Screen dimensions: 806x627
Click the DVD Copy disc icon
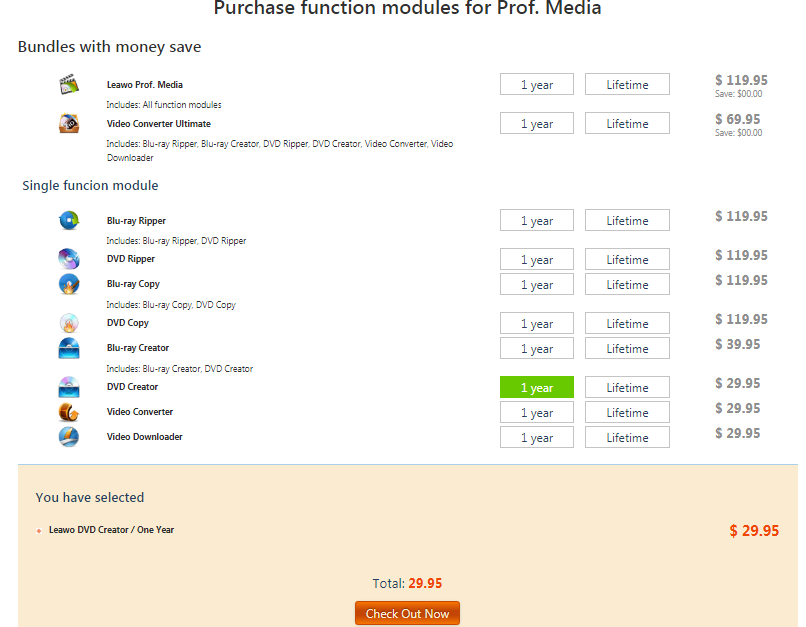tap(69, 323)
